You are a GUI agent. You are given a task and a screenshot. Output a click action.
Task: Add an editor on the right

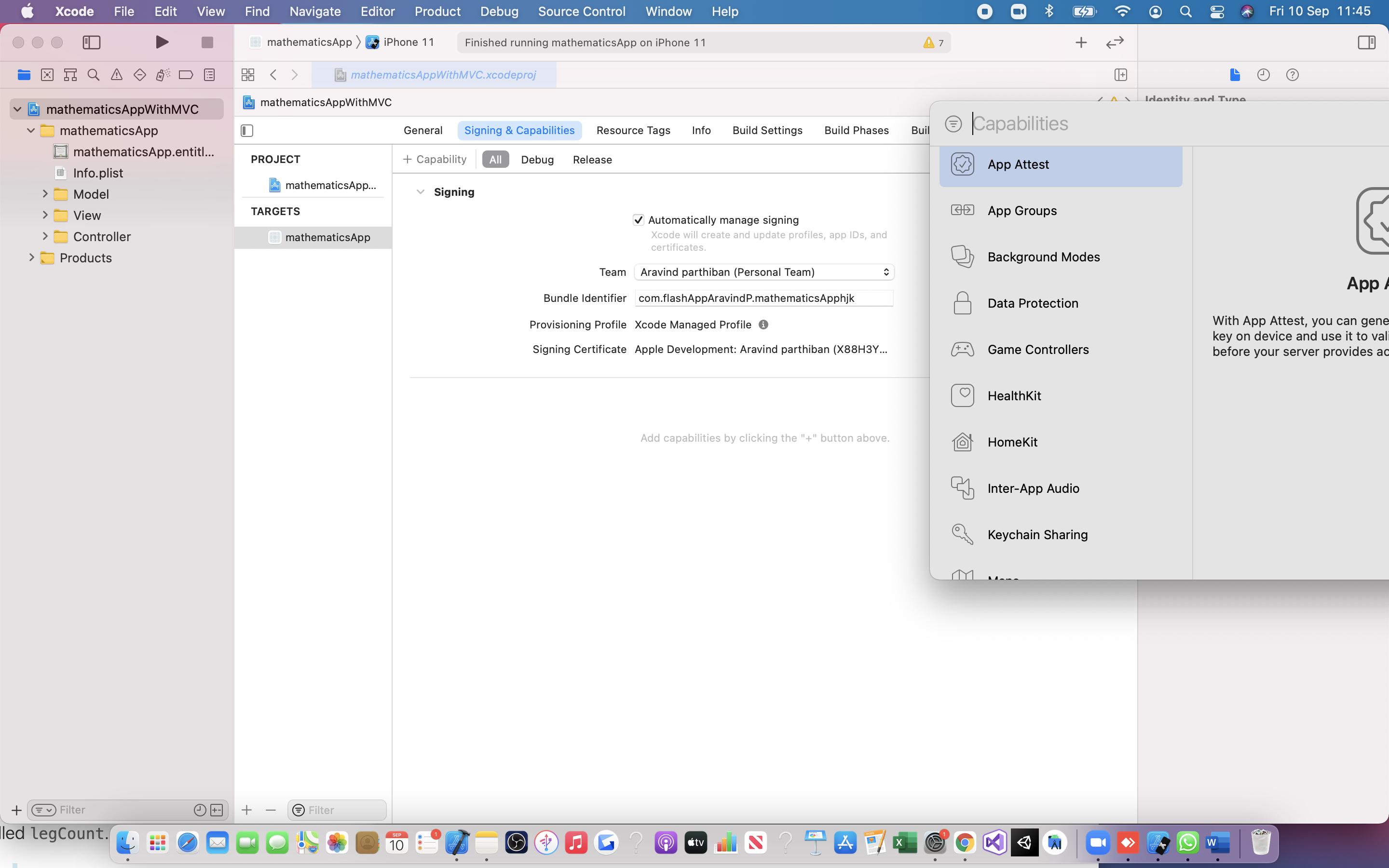pyautogui.click(x=1120, y=75)
